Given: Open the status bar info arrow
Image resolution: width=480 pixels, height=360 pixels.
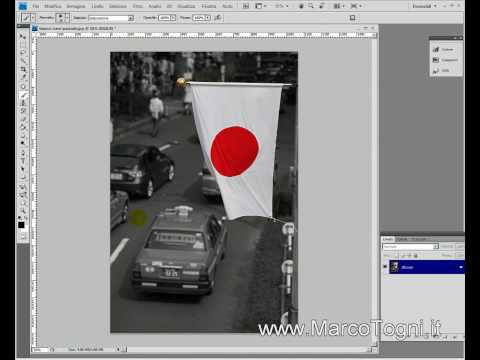Looking at the screenshot, I should click(118, 350).
